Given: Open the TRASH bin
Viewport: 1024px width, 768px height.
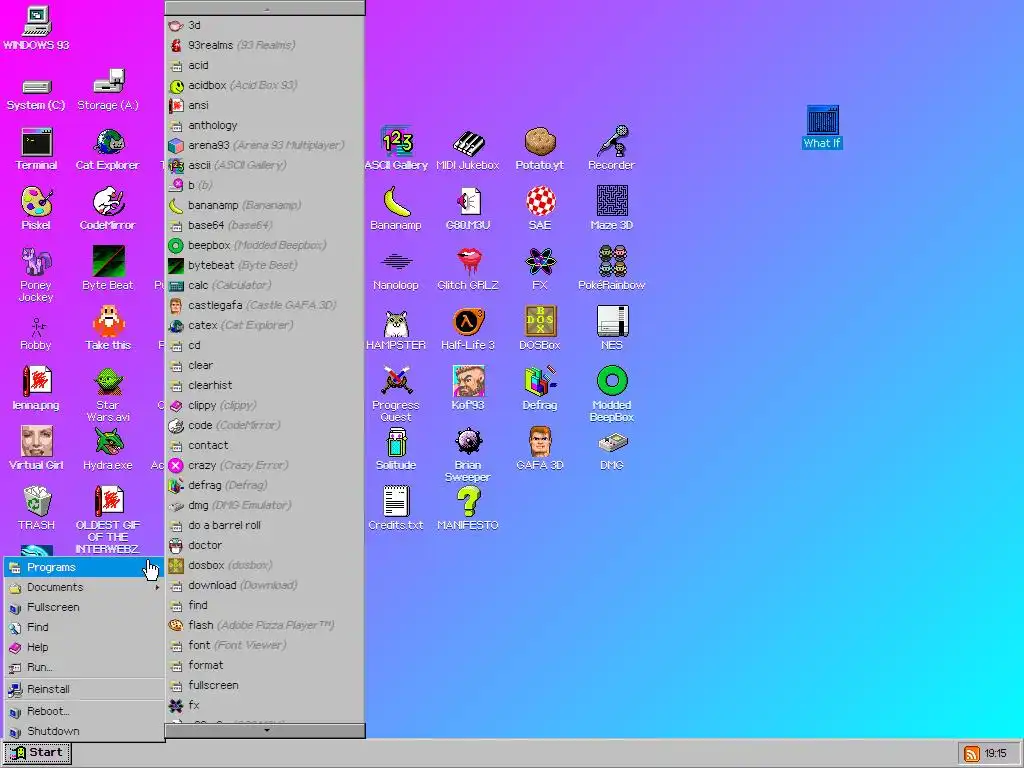Looking at the screenshot, I should [x=36, y=508].
